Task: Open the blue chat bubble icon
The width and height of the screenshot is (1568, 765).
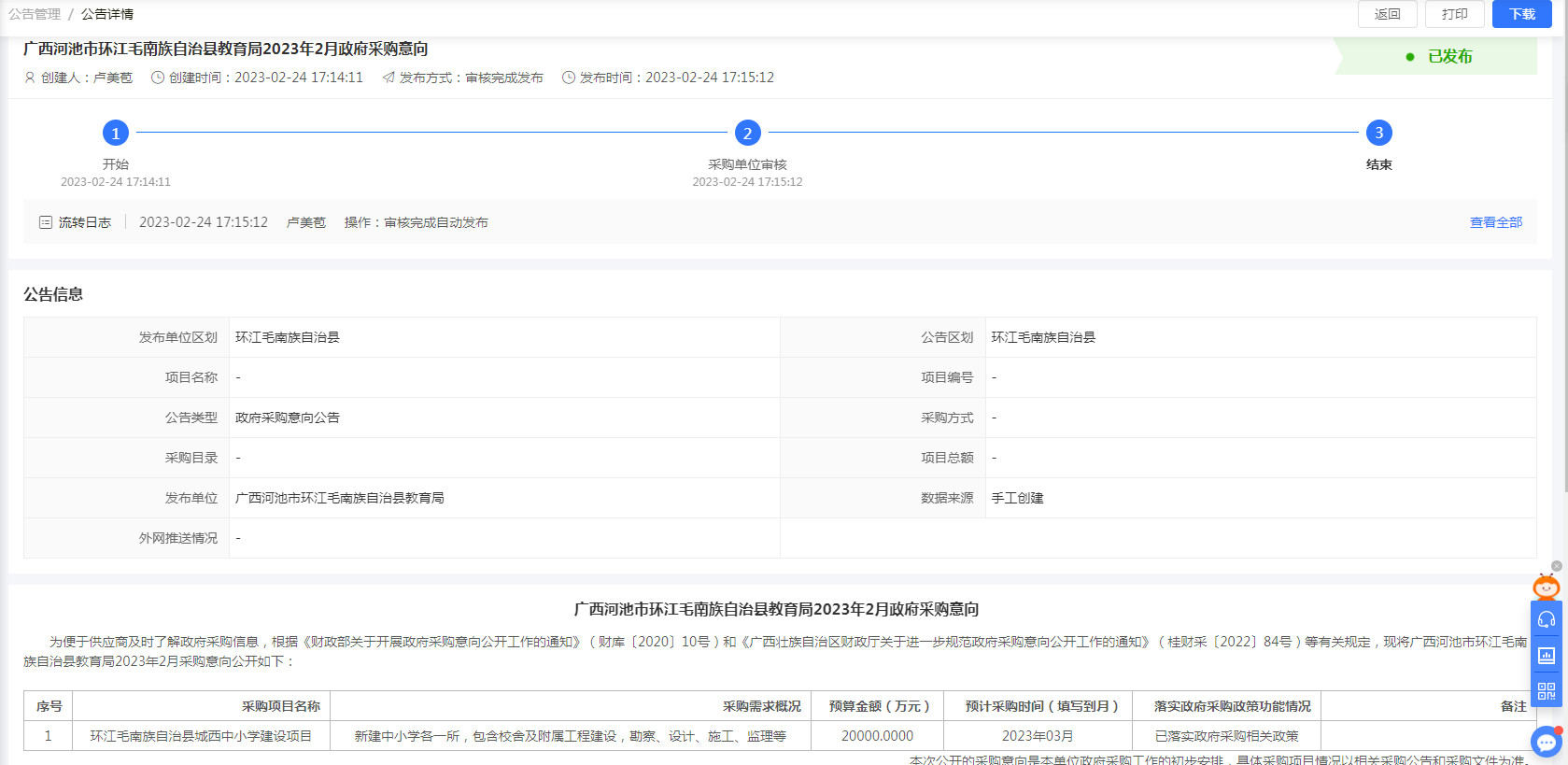Action: click(x=1547, y=743)
